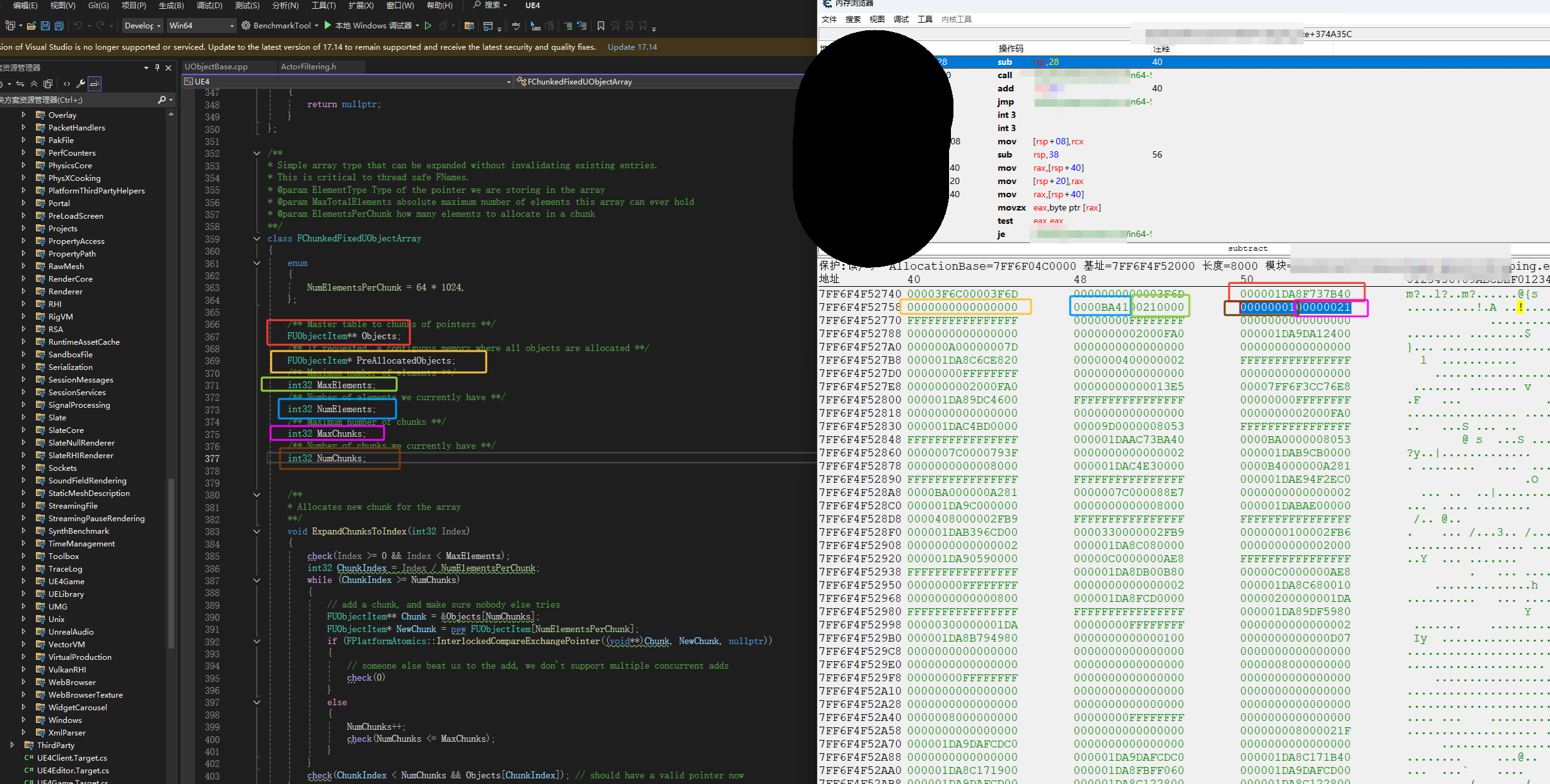Toggle Preview Selected Items button
This screenshot has width=1550, height=784.
coord(95,84)
